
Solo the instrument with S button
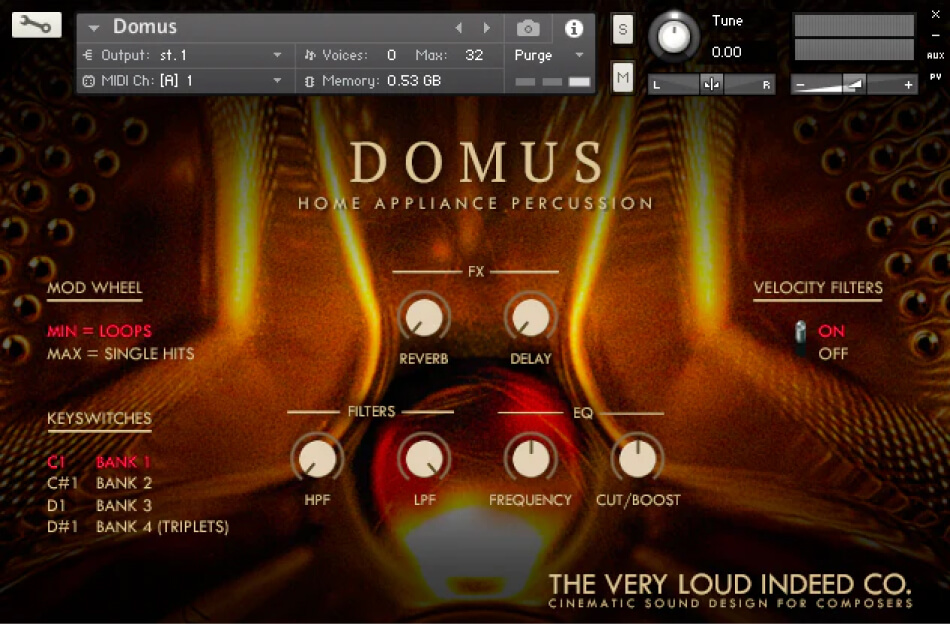(x=623, y=29)
